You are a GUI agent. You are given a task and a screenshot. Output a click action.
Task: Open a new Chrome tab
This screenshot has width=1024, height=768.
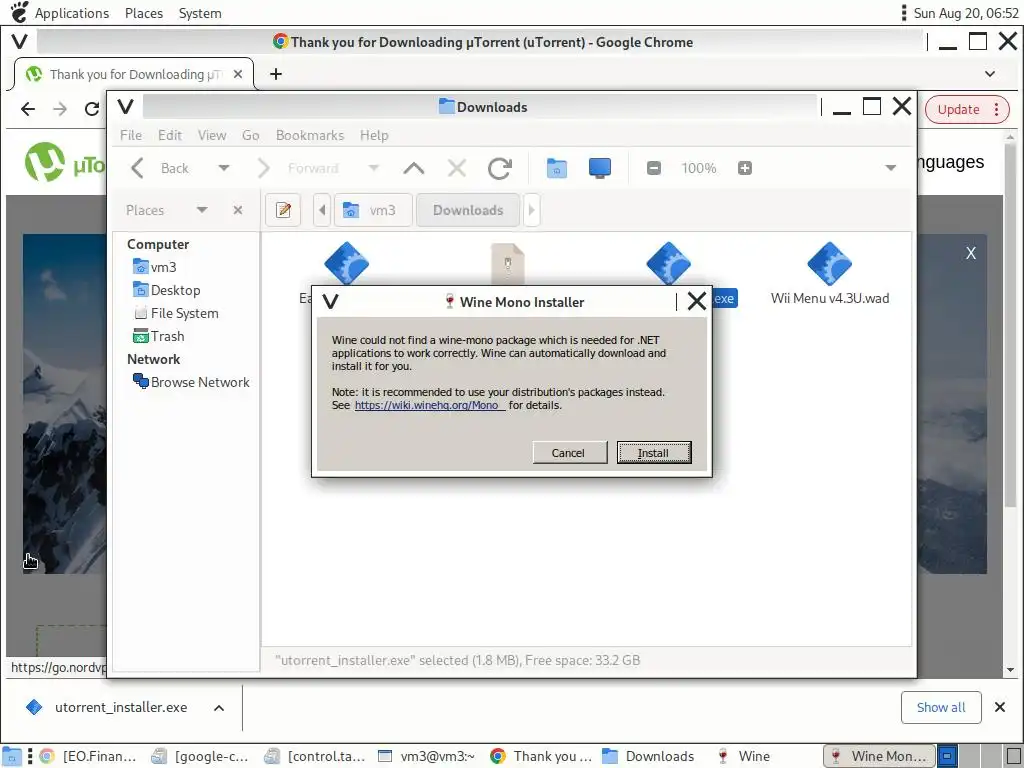[276, 74]
